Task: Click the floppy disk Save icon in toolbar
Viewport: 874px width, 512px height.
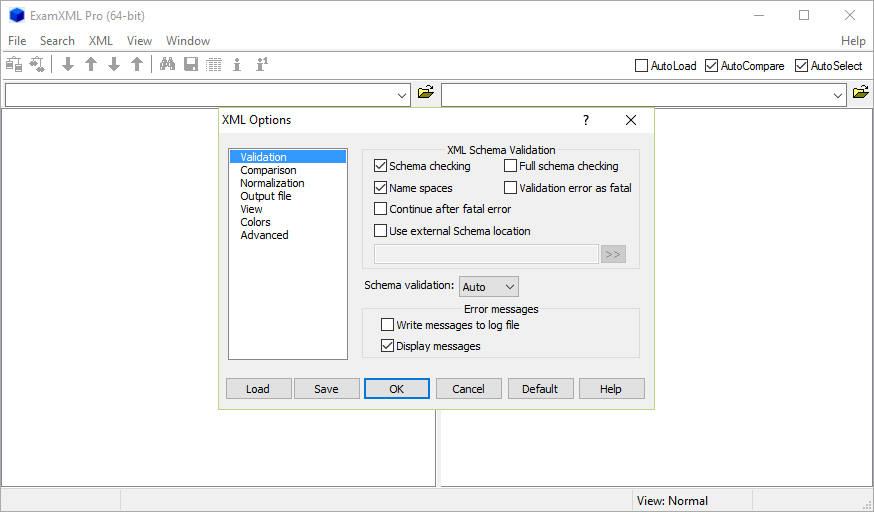Action: (x=191, y=65)
